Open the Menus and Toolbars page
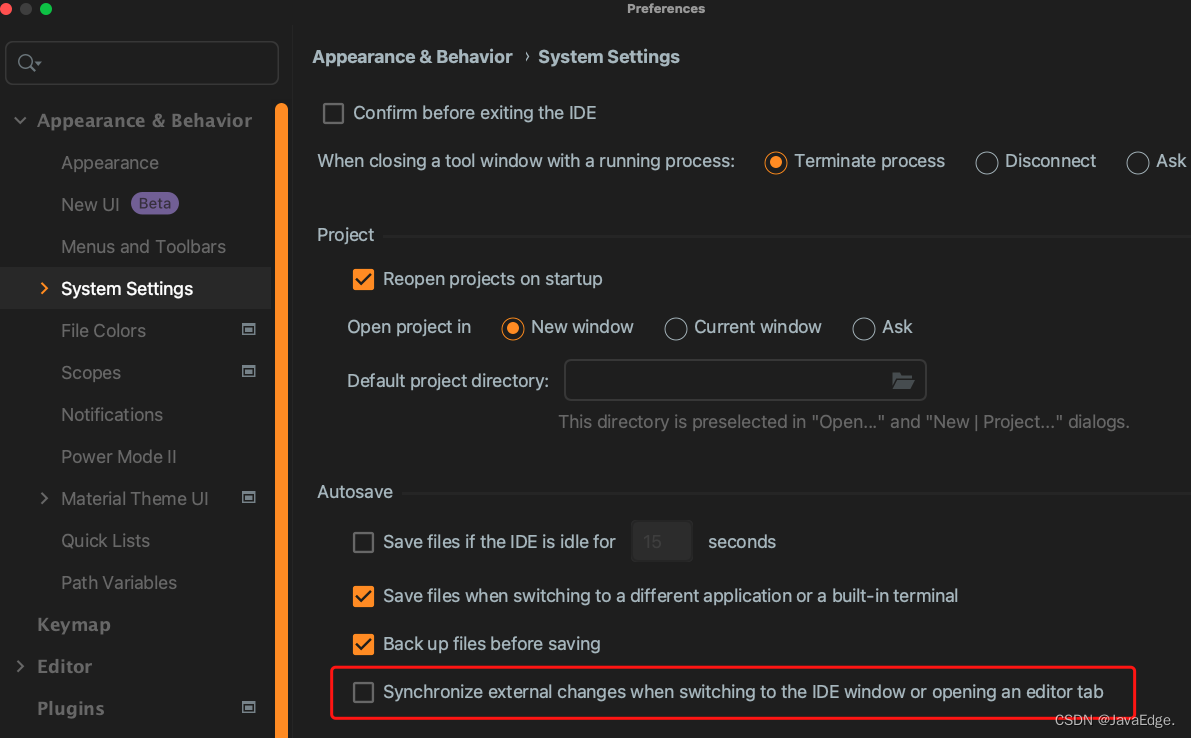The width and height of the screenshot is (1191, 738). pos(143,247)
